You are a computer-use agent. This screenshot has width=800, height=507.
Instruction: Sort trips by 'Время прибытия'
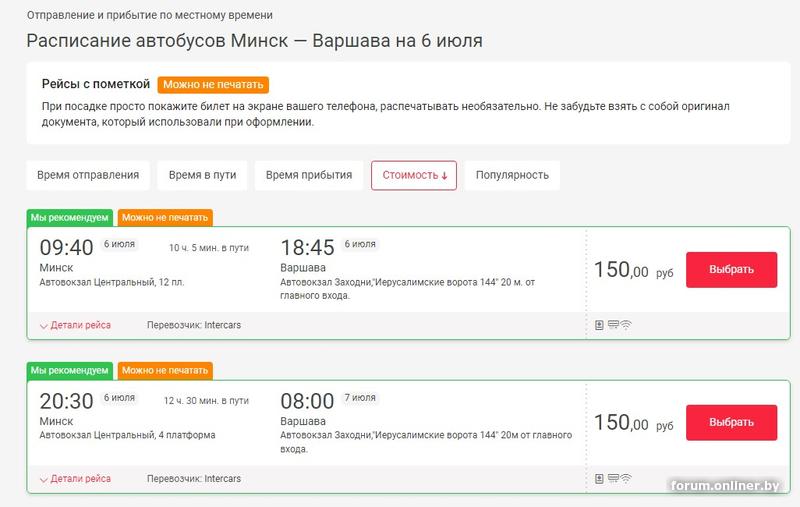tap(309, 175)
